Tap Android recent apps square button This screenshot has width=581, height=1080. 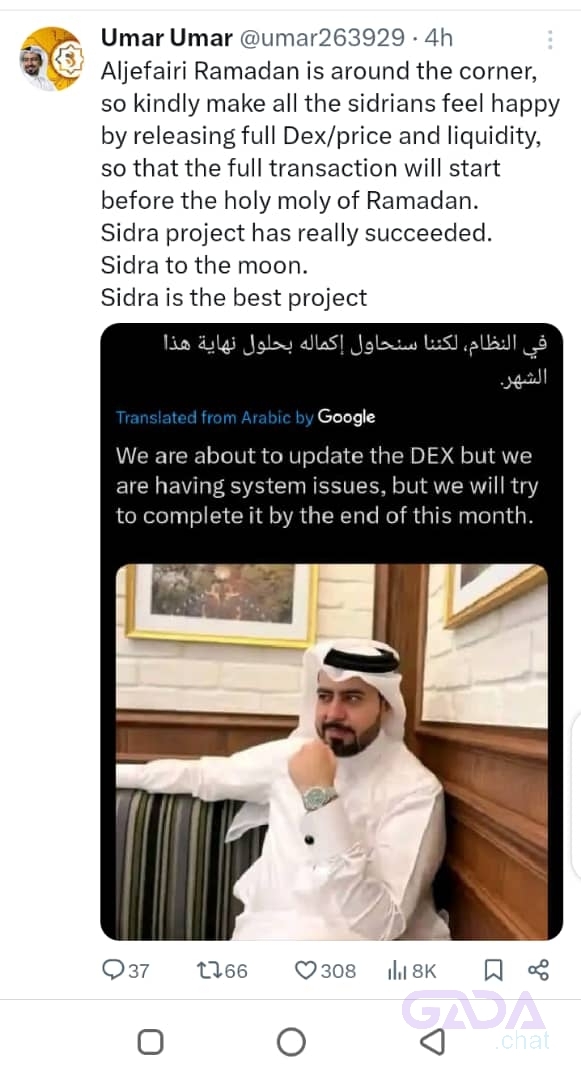(150, 1042)
